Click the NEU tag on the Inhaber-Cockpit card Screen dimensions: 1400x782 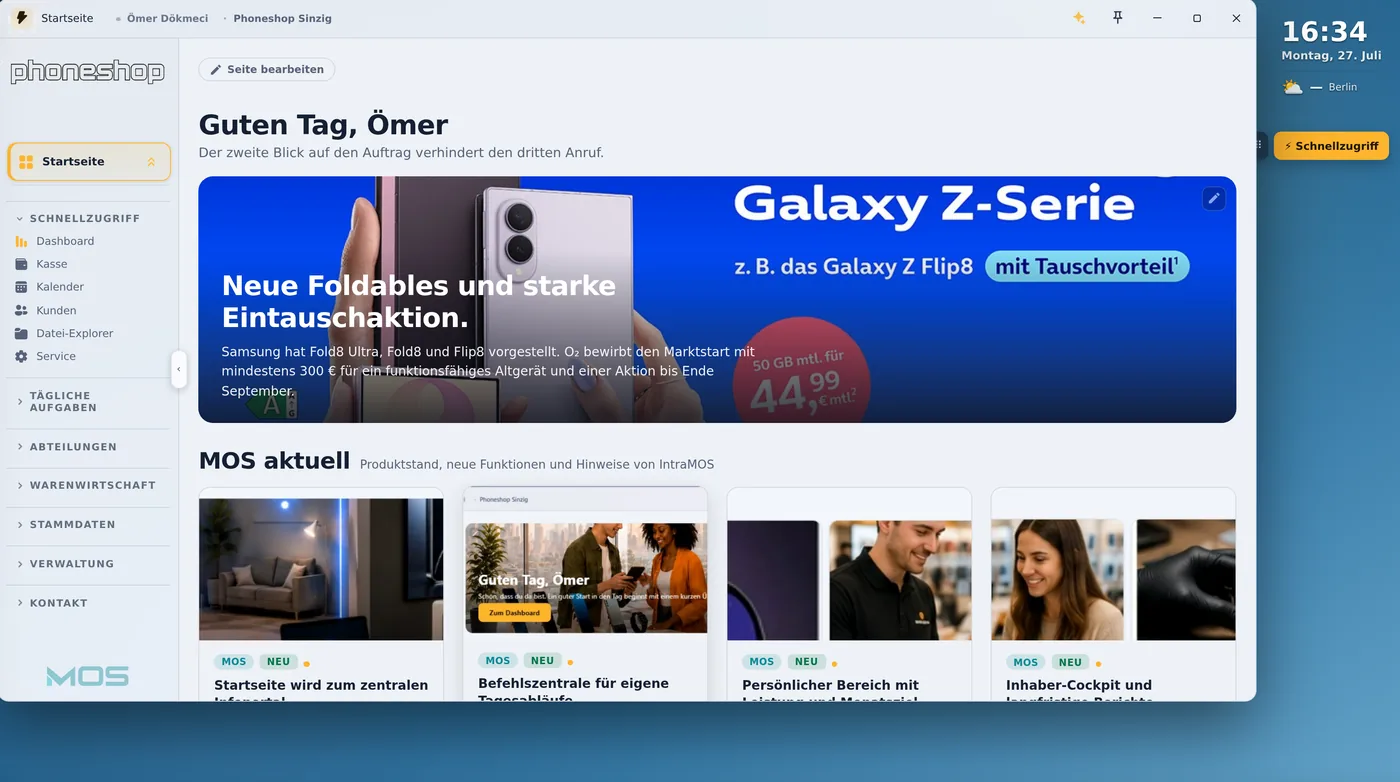click(x=1070, y=662)
